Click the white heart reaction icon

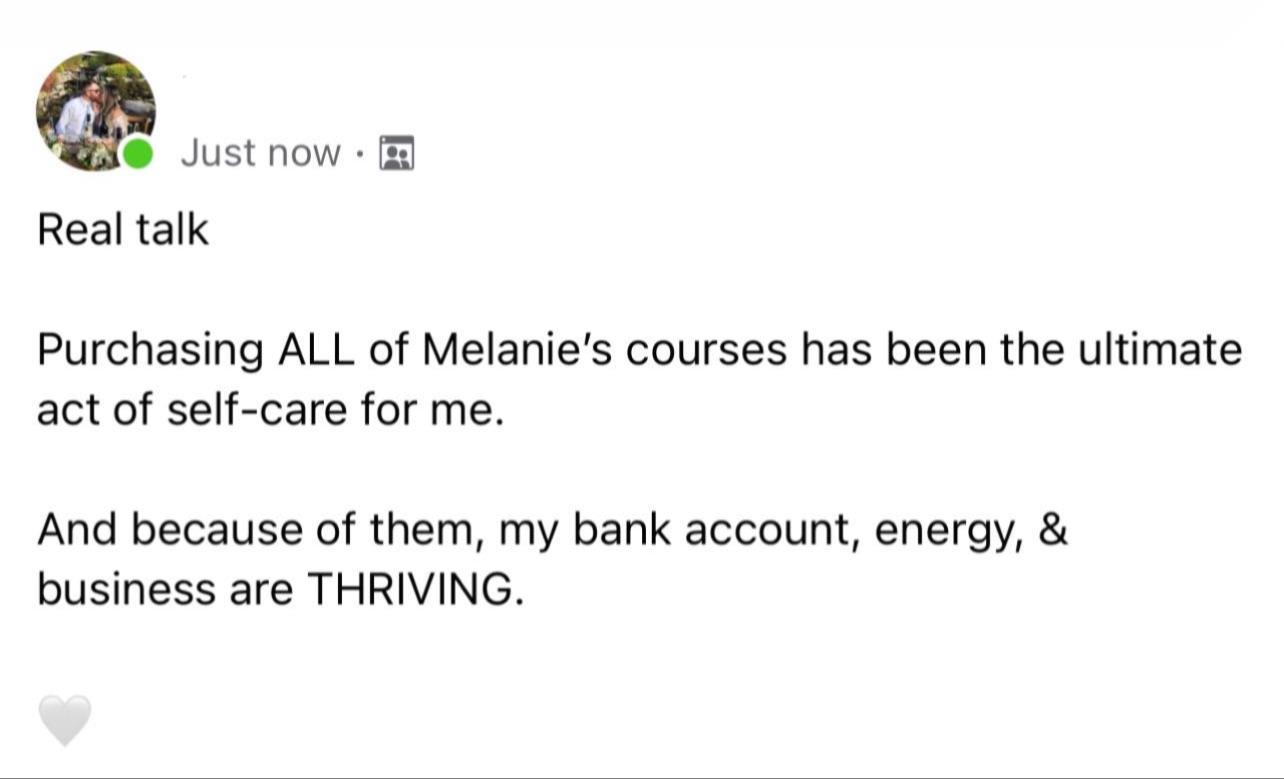(x=65, y=720)
